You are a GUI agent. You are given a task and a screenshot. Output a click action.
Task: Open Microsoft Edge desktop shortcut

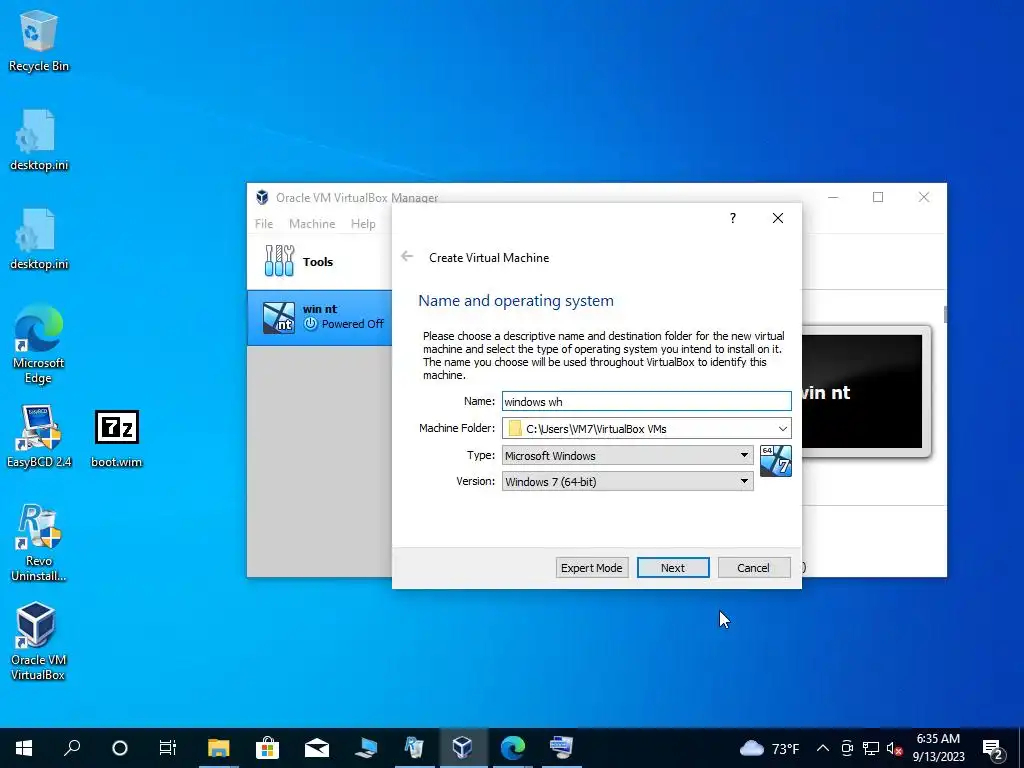point(39,344)
